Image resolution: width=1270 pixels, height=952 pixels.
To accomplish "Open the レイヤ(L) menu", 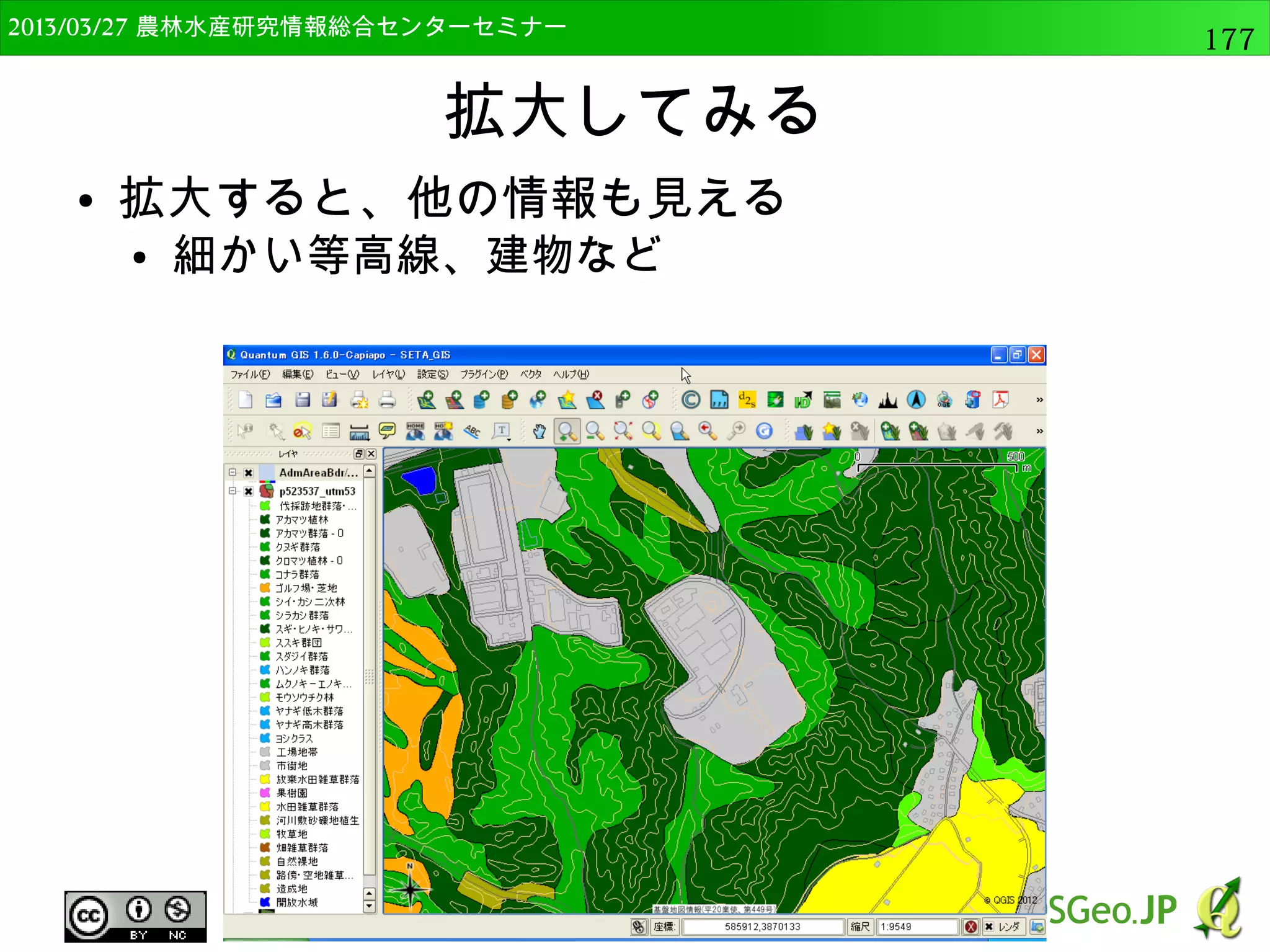I will click(388, 374).
